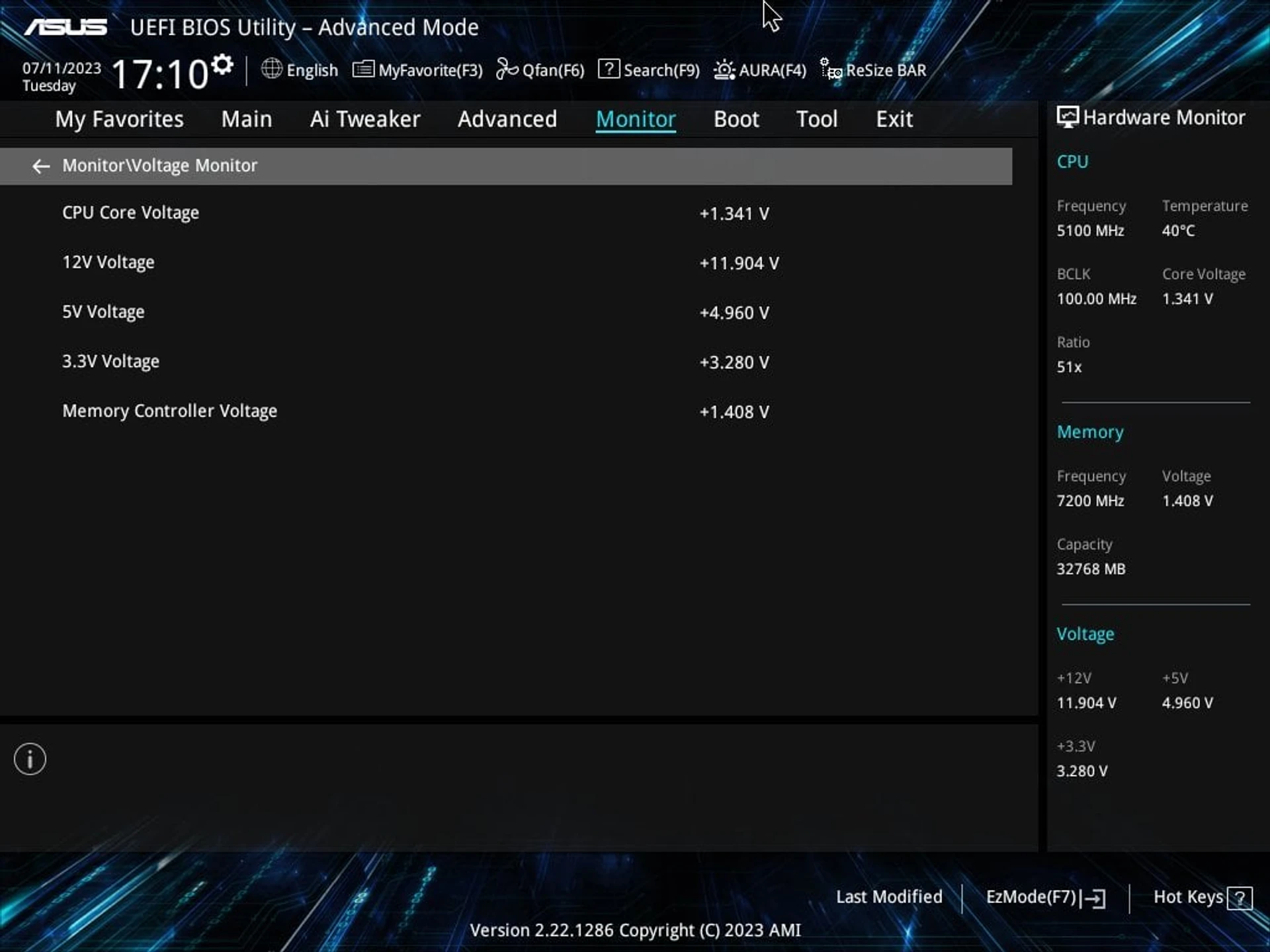Viewport: 1270px width, 952px height.
Task: Open the clock settings gear icon
Action: click(223, 65)
